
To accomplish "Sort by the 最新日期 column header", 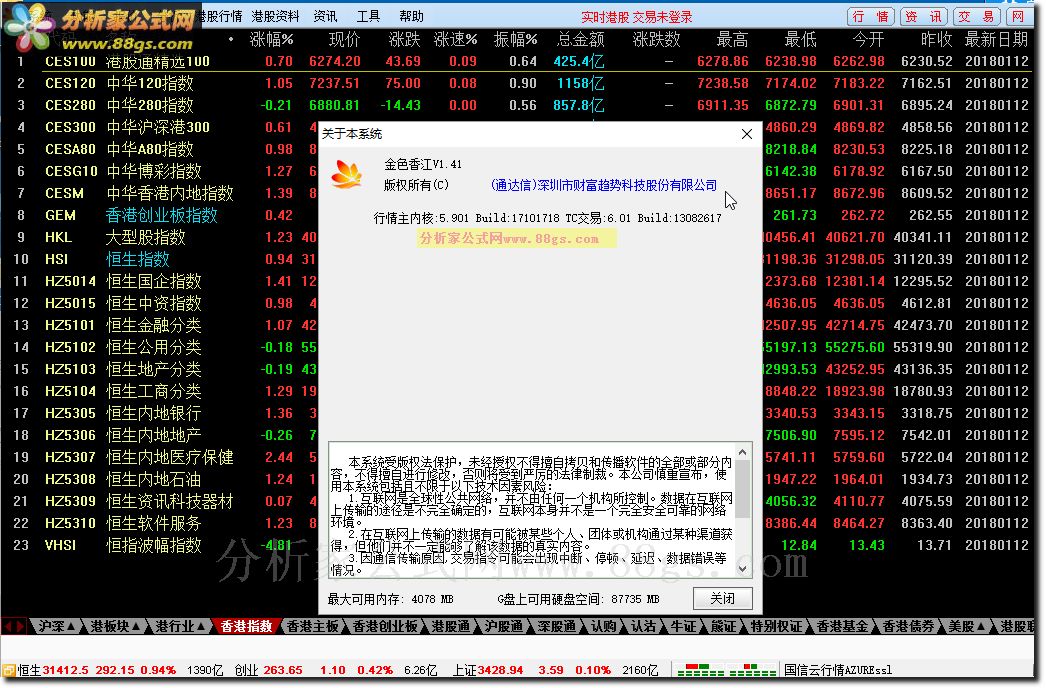I will pos(996,40).
